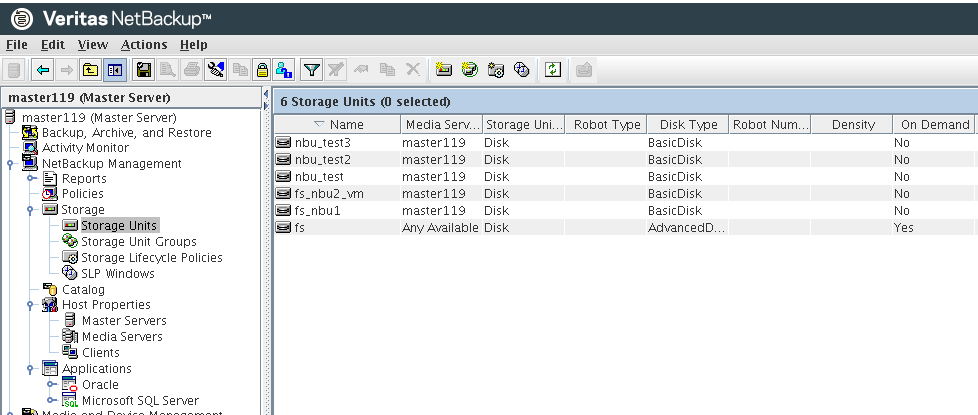Click the green Refresh toolbar icon
The image size is (978, 415).
(x=552, y=70)
